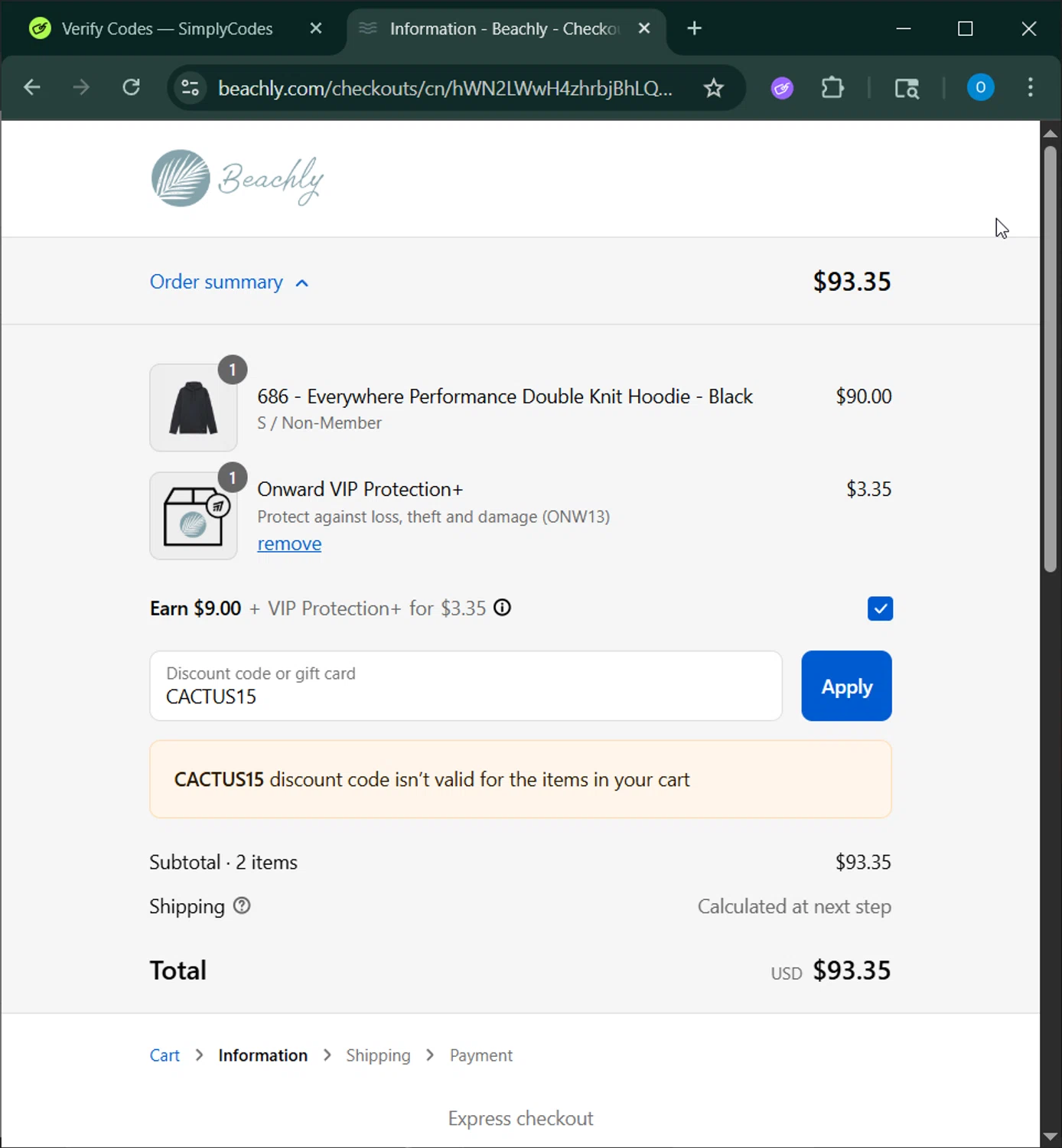Collapse the Order summary section
This screenshot has height=1148, width=1062.
click(x=229, y=282)
